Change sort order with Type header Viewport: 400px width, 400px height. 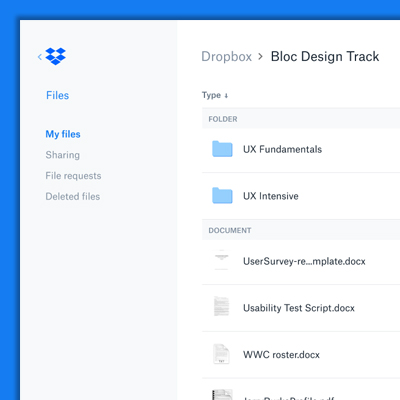215,95
